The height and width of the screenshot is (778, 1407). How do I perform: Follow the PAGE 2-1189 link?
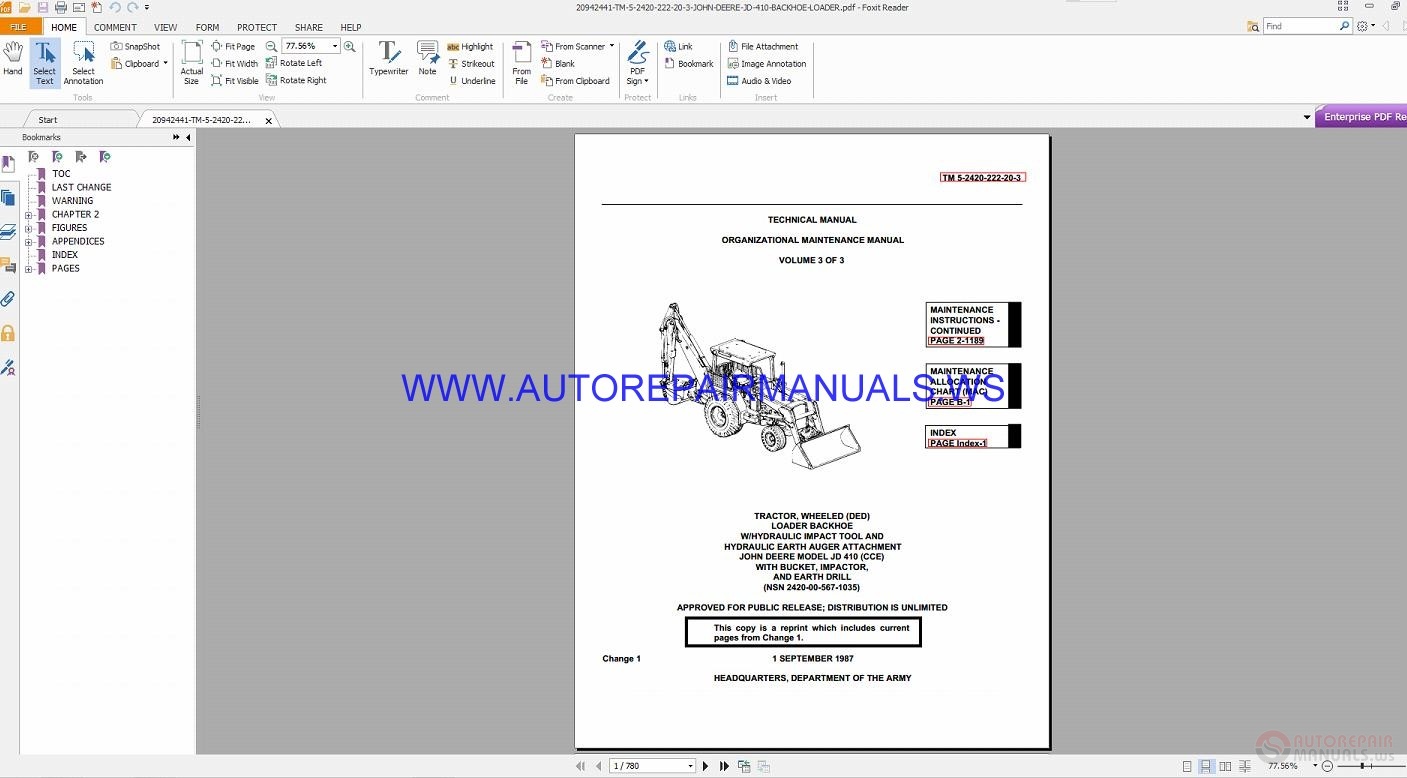pyautogui.click(x=956, y=341)
